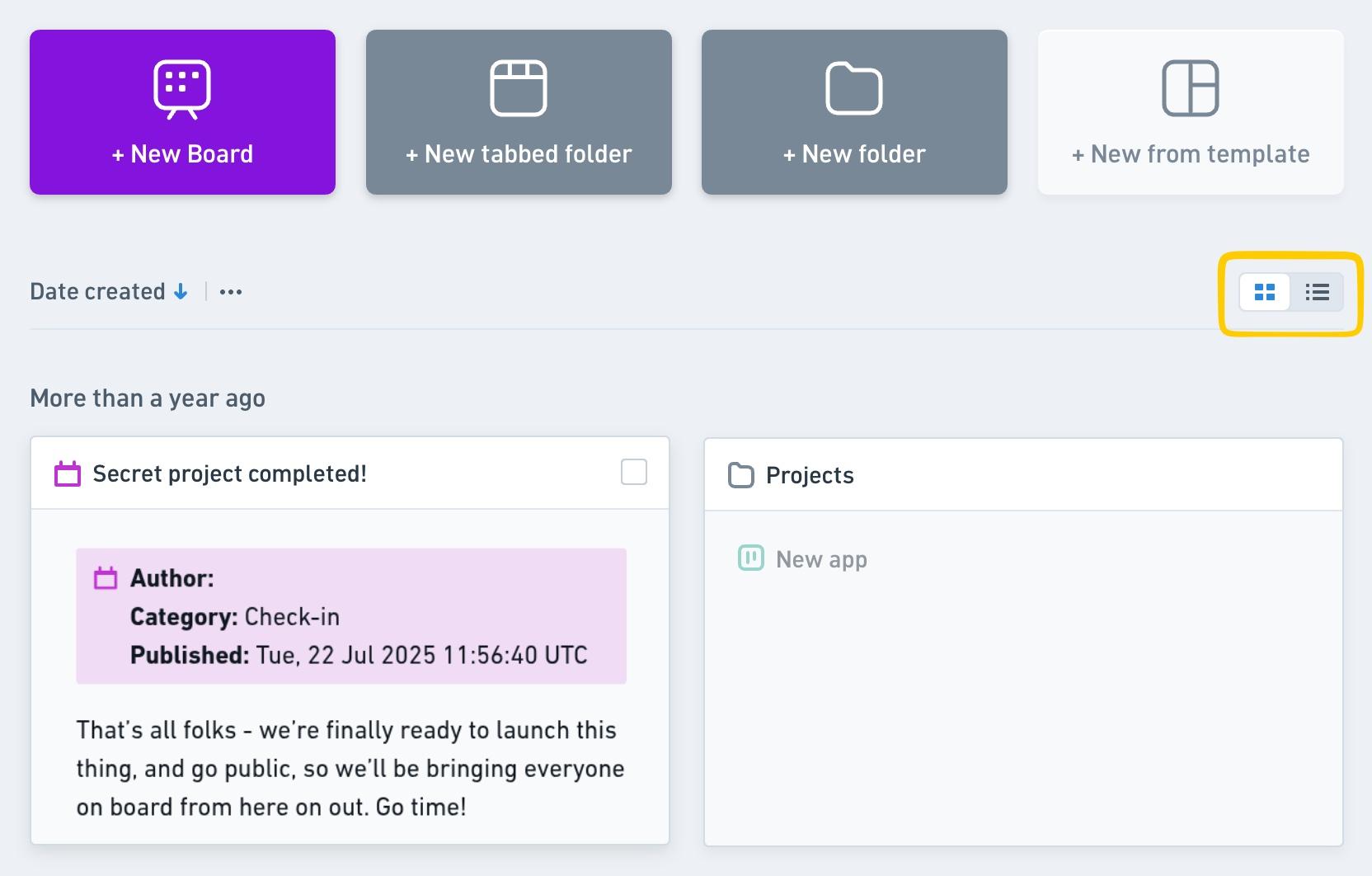Click the New folder icon
Image resolution: width=1372 pixels, height=876 pixels.
(x=854, y=88)
